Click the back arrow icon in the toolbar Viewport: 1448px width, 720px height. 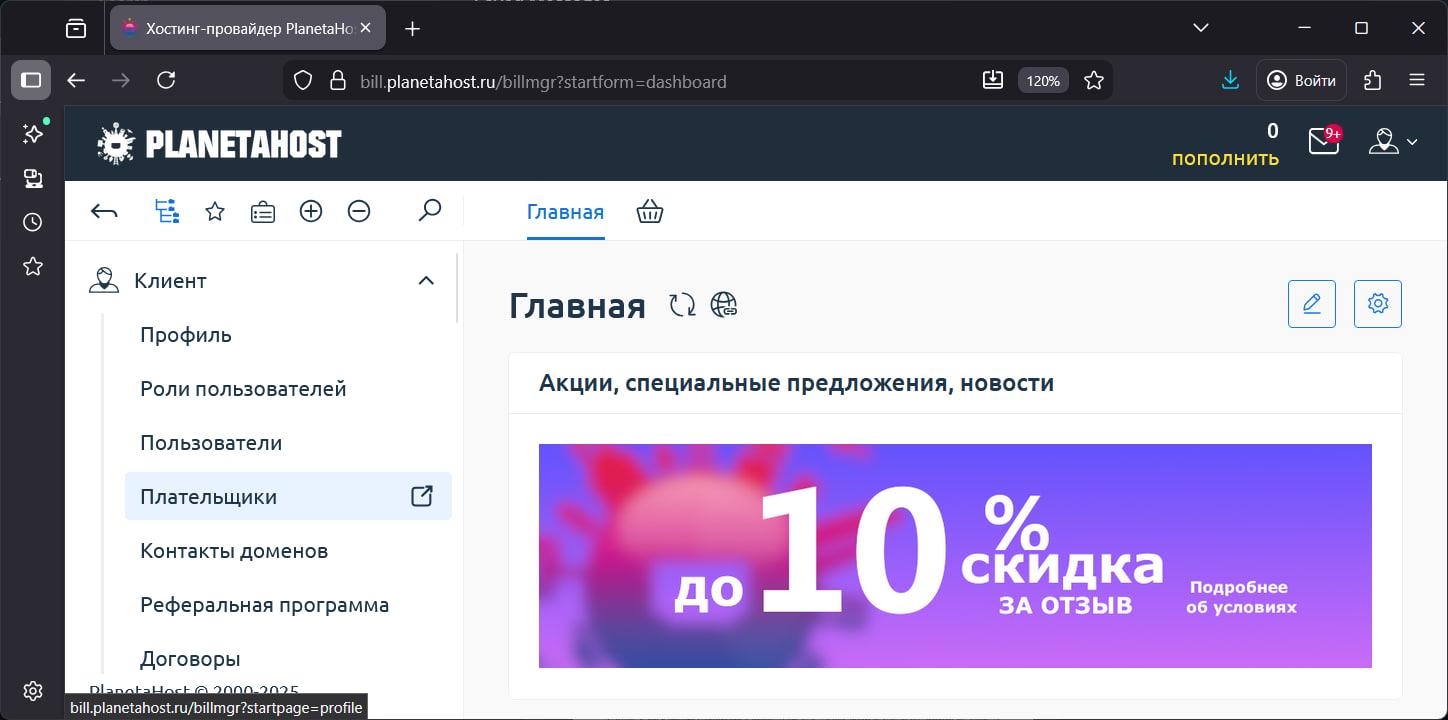[x=104, y=211]
